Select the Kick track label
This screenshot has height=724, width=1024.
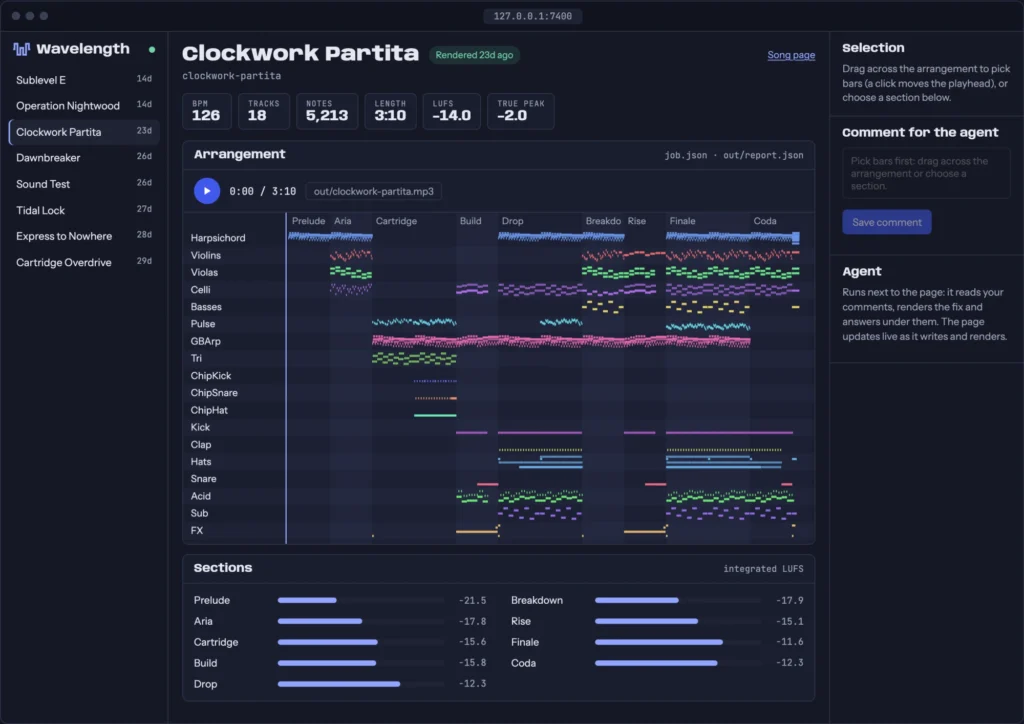[x=200, y=428]
